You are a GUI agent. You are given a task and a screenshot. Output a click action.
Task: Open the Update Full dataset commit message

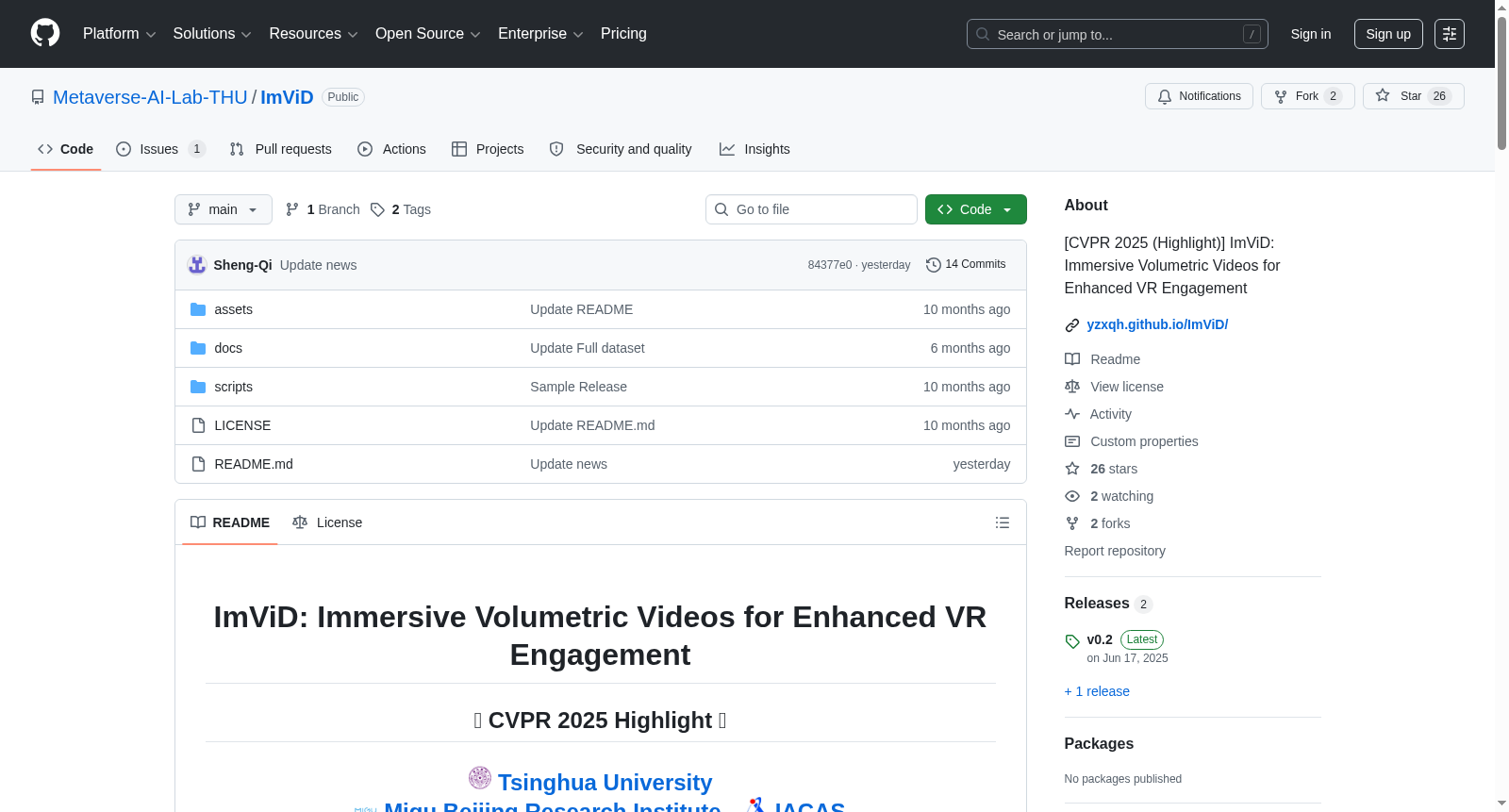pos(588,348)
